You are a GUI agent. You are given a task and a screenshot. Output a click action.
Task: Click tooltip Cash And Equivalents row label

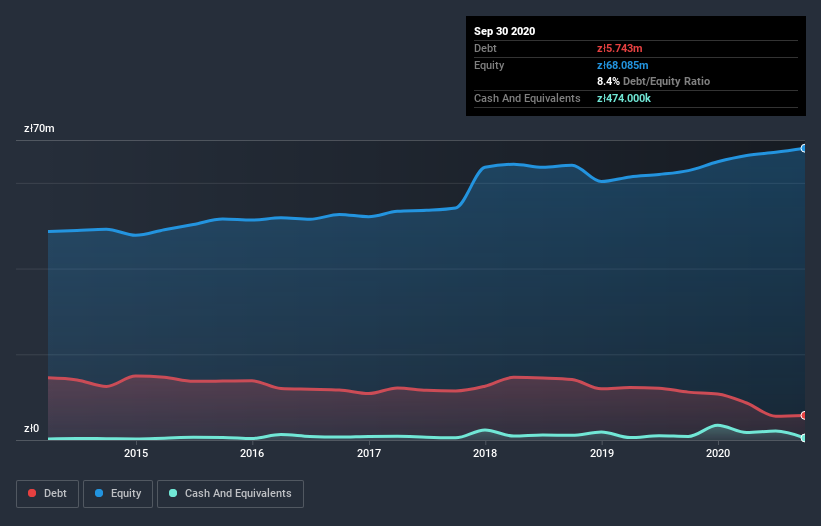click(527, 98)
